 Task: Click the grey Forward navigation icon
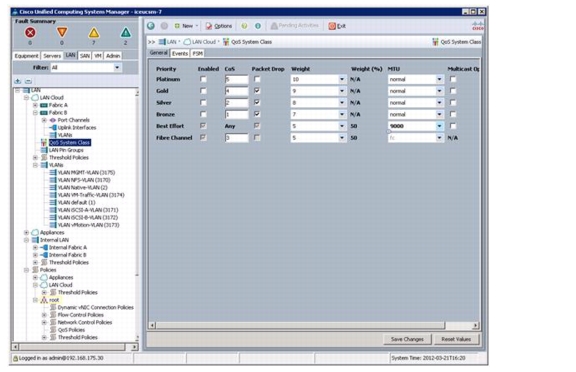164,26
